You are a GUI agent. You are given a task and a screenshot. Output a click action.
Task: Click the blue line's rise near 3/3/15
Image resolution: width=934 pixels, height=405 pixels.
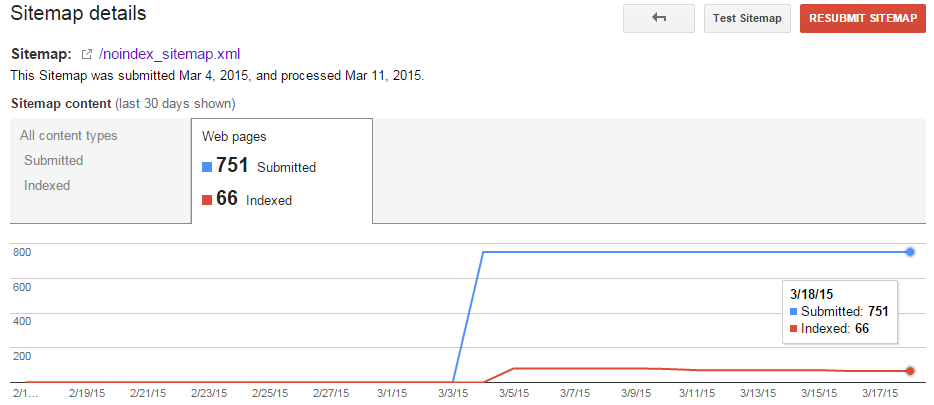click(468, 317)
